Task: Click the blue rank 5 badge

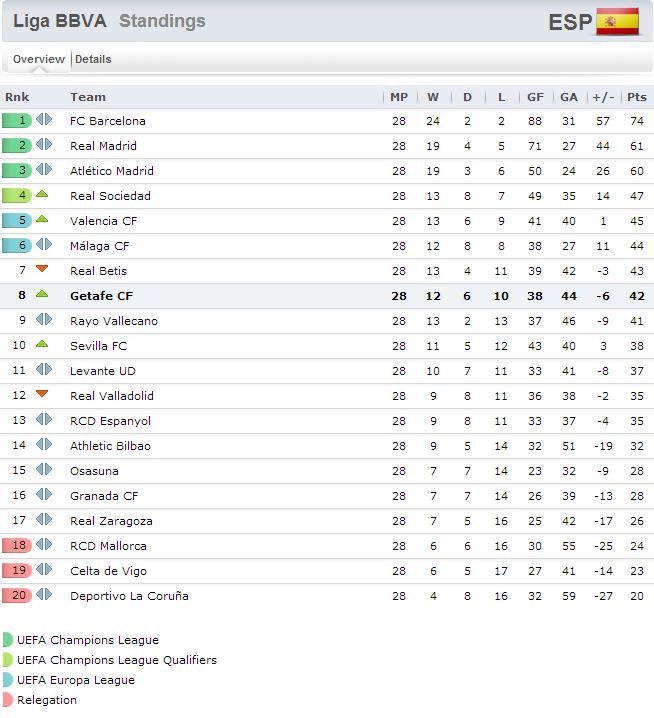Action: (17, 221)
